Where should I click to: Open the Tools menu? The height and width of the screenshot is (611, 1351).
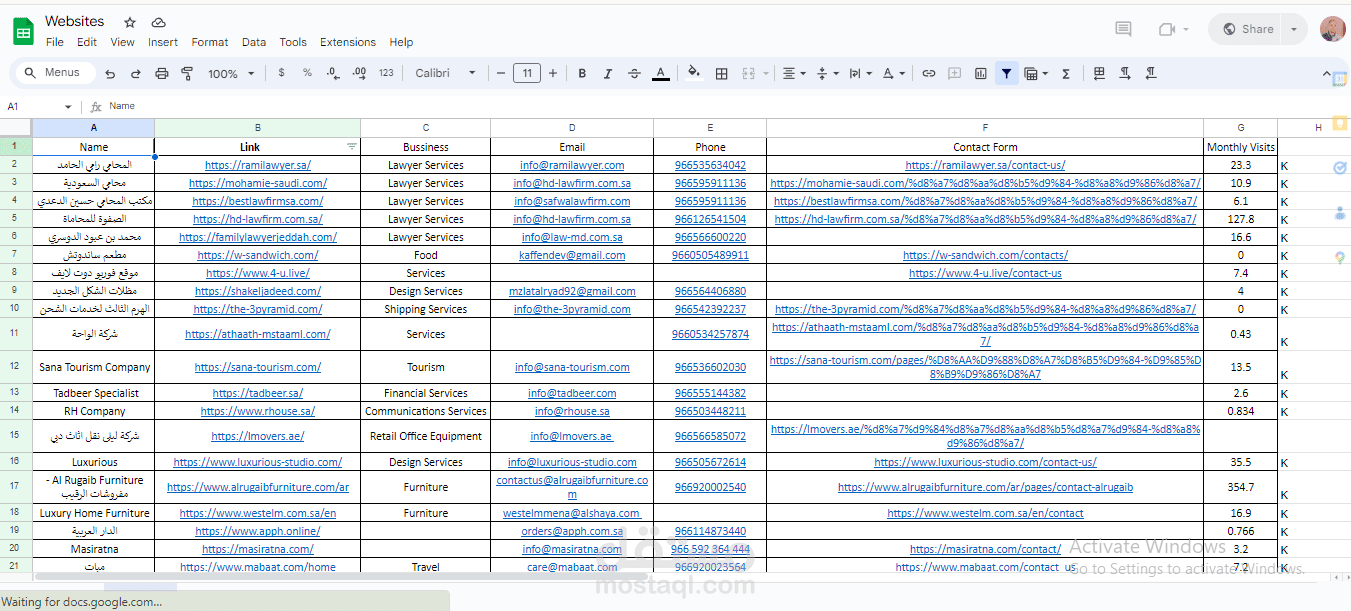pyautogui.click(x=293, y=42)
